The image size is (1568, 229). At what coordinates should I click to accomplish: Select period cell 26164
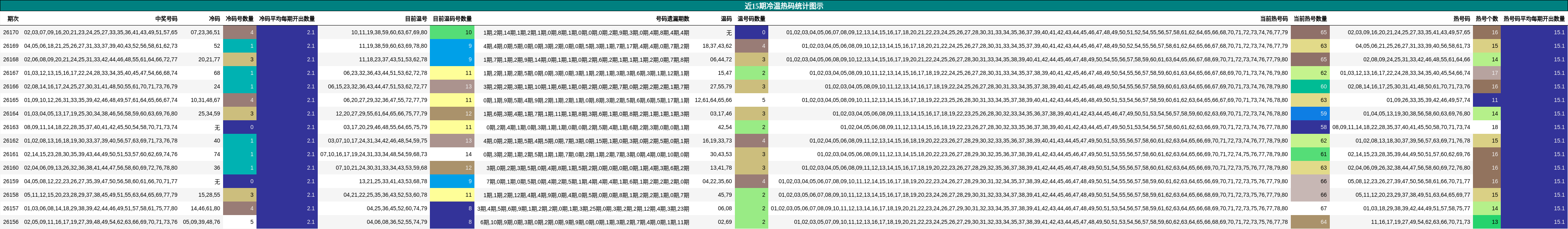point(10,113)
